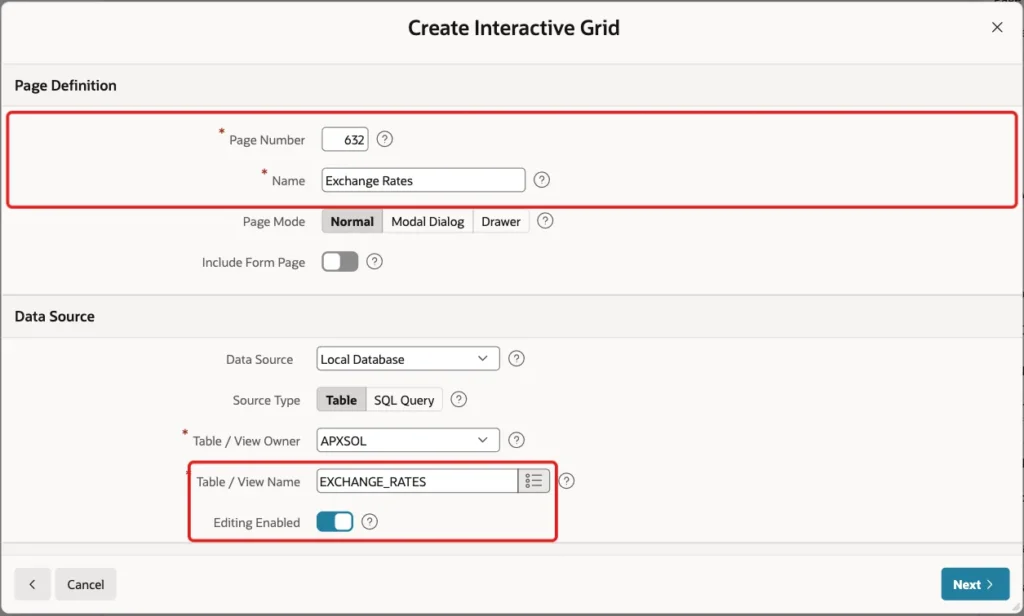This screenshot has width=1024, height=616.
Task: Click the Next button
Action: click(x=975, y=584)
